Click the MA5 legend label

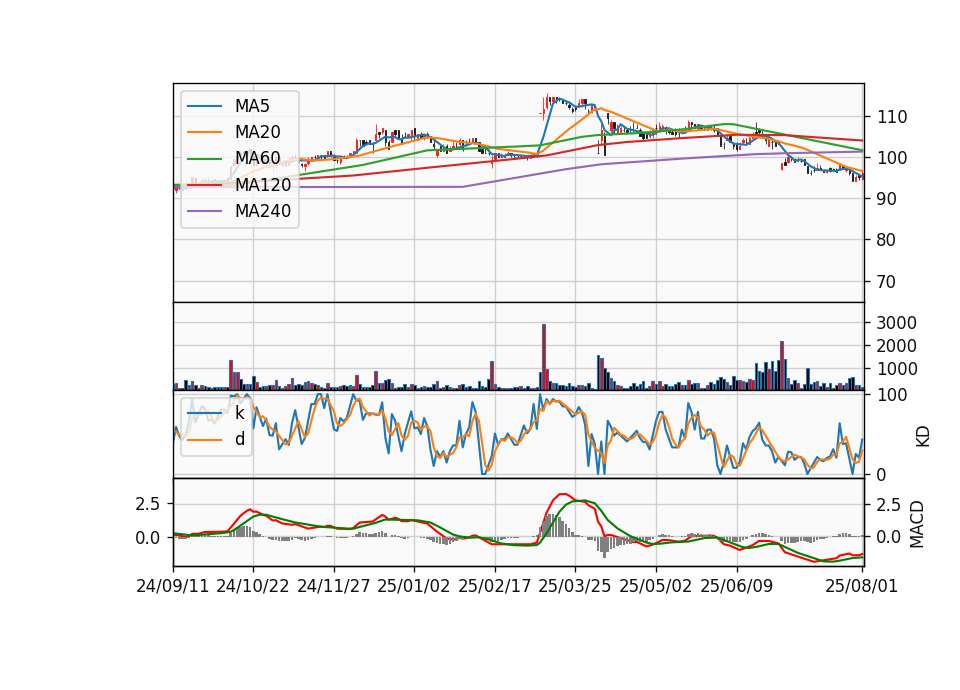[x=252, y=106]
